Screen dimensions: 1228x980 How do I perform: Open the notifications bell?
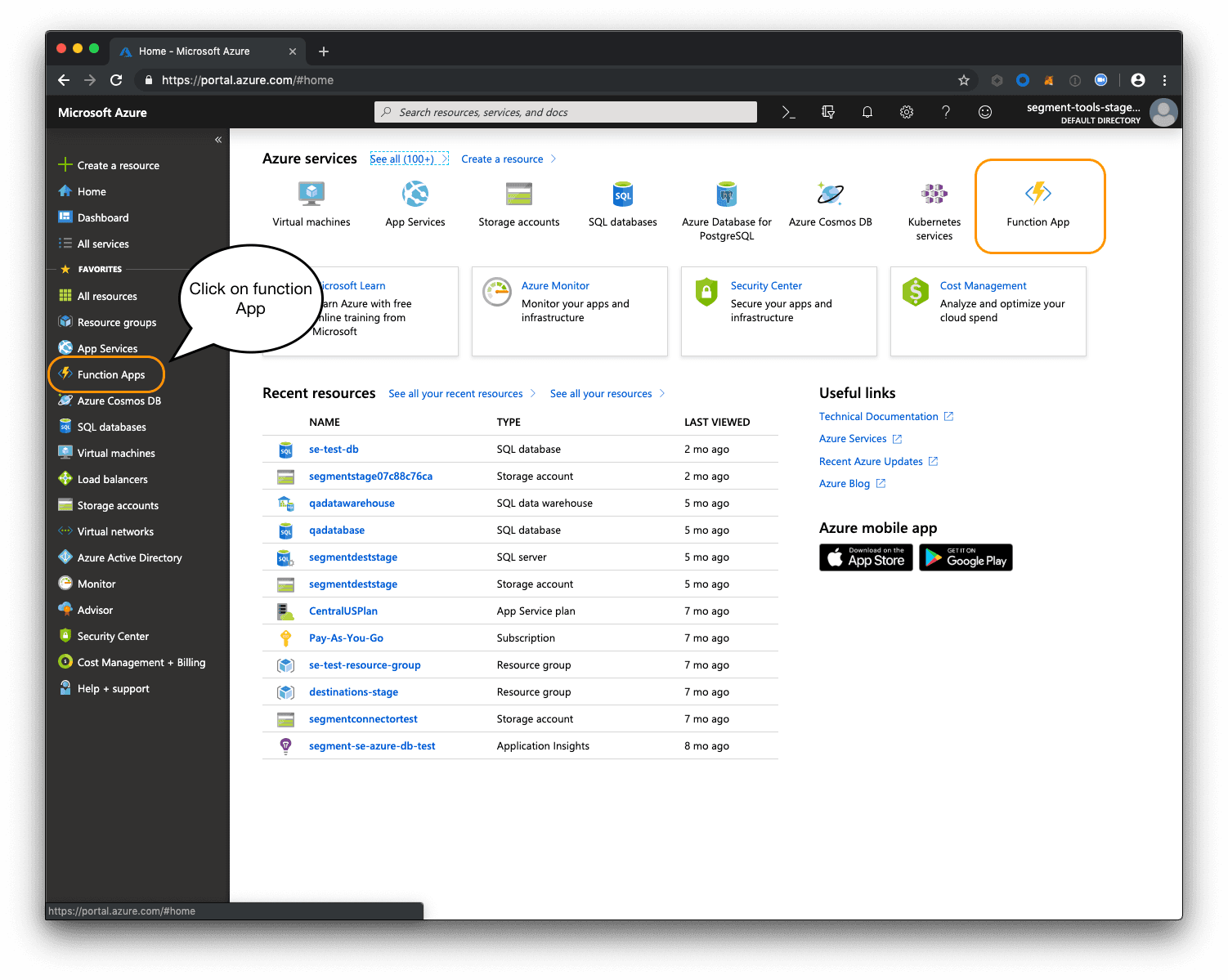[x=867, y=112]
